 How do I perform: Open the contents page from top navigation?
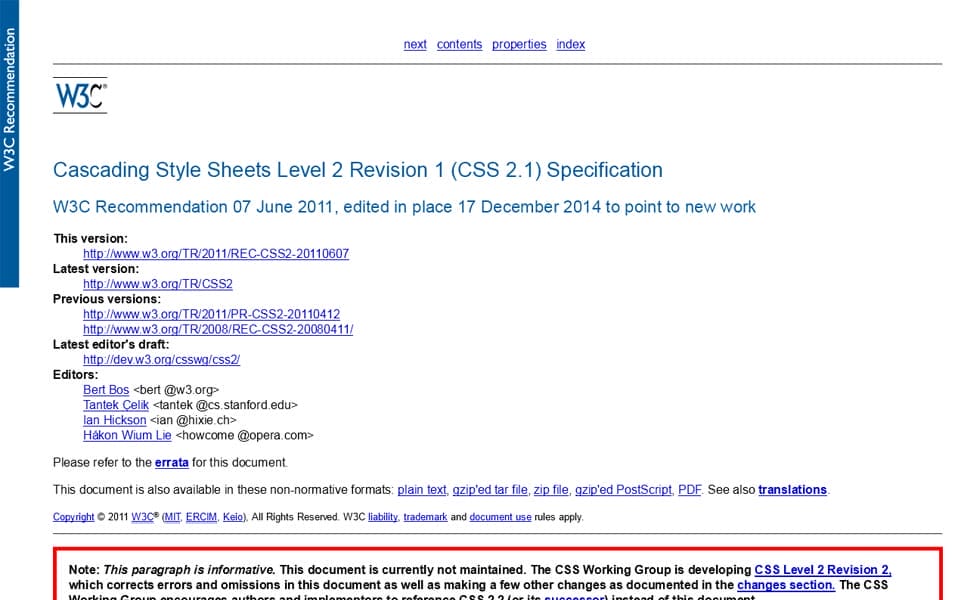tap(459, 44)
